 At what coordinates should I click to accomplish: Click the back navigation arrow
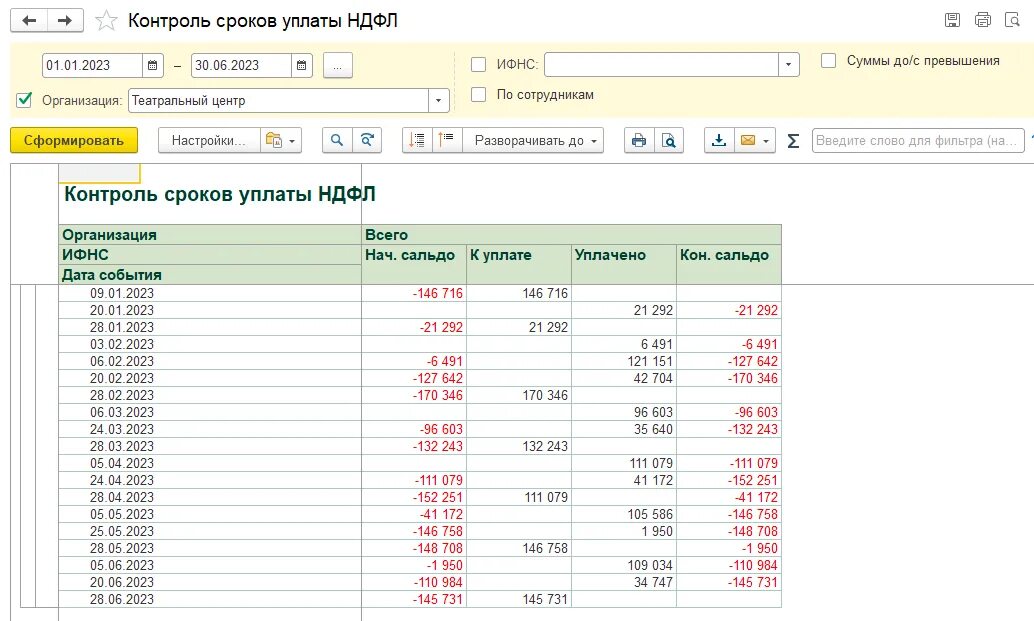coord(29,20)
